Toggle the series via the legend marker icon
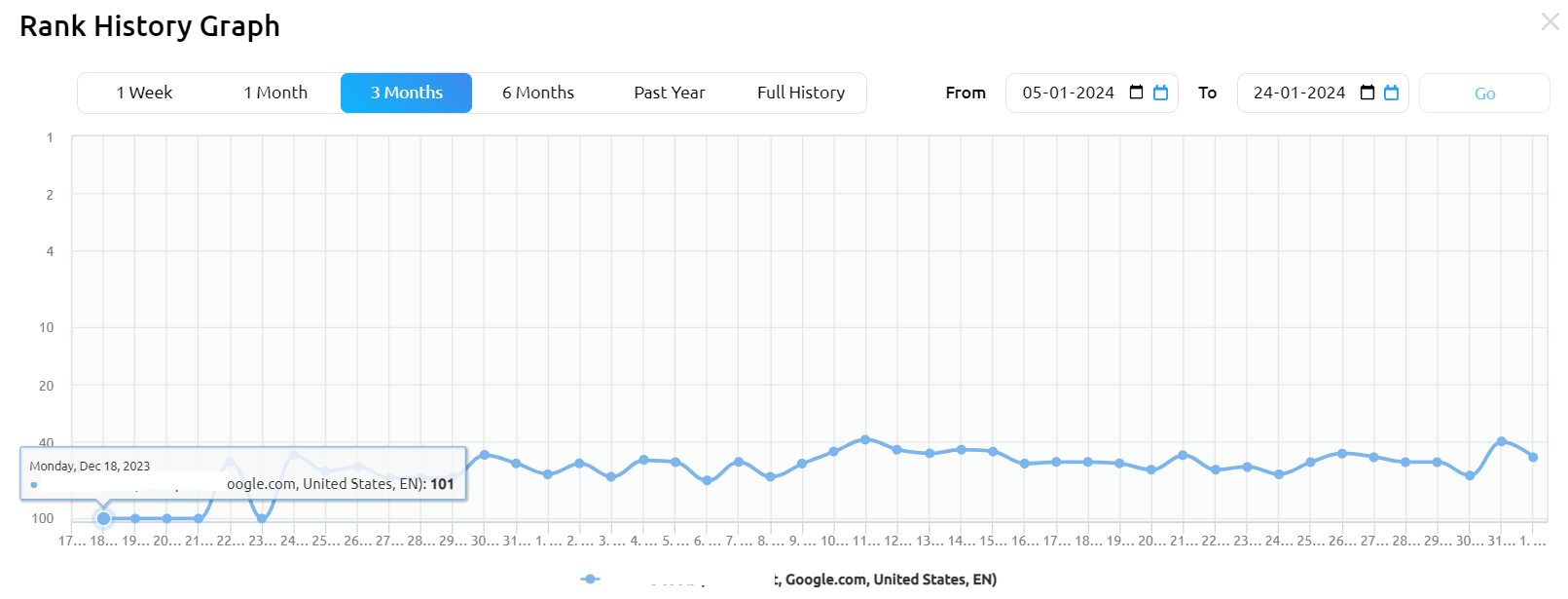The image size is (1568, 599). click(590, 580)
